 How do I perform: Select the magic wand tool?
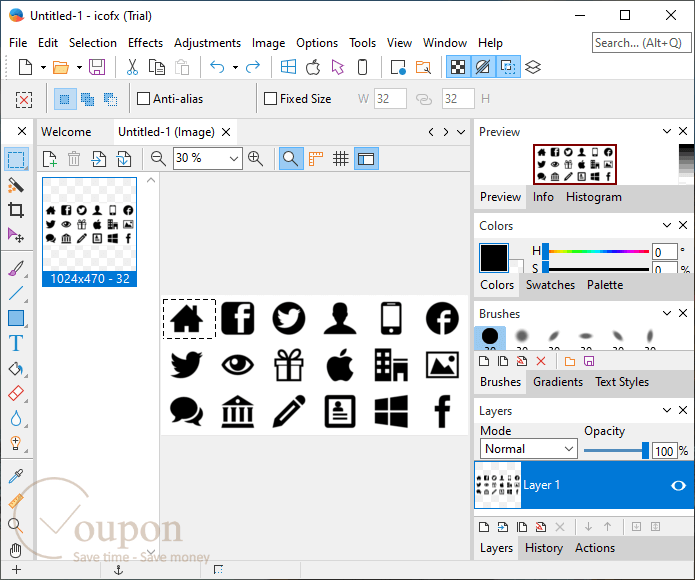pos(16,185)
